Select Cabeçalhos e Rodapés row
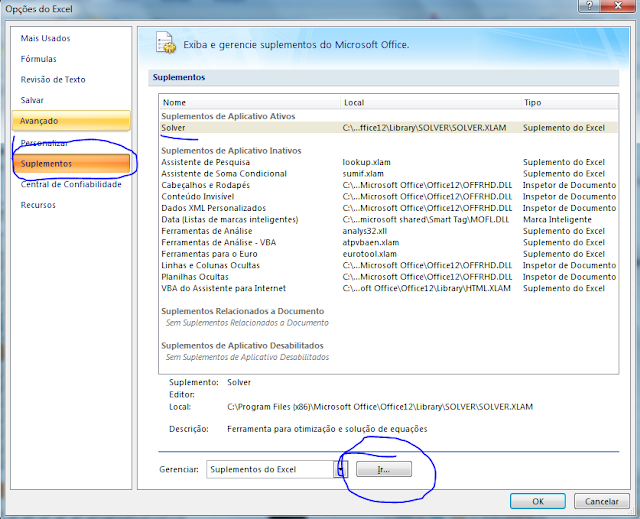The image size is (640, 519). (x=389, y=185)
